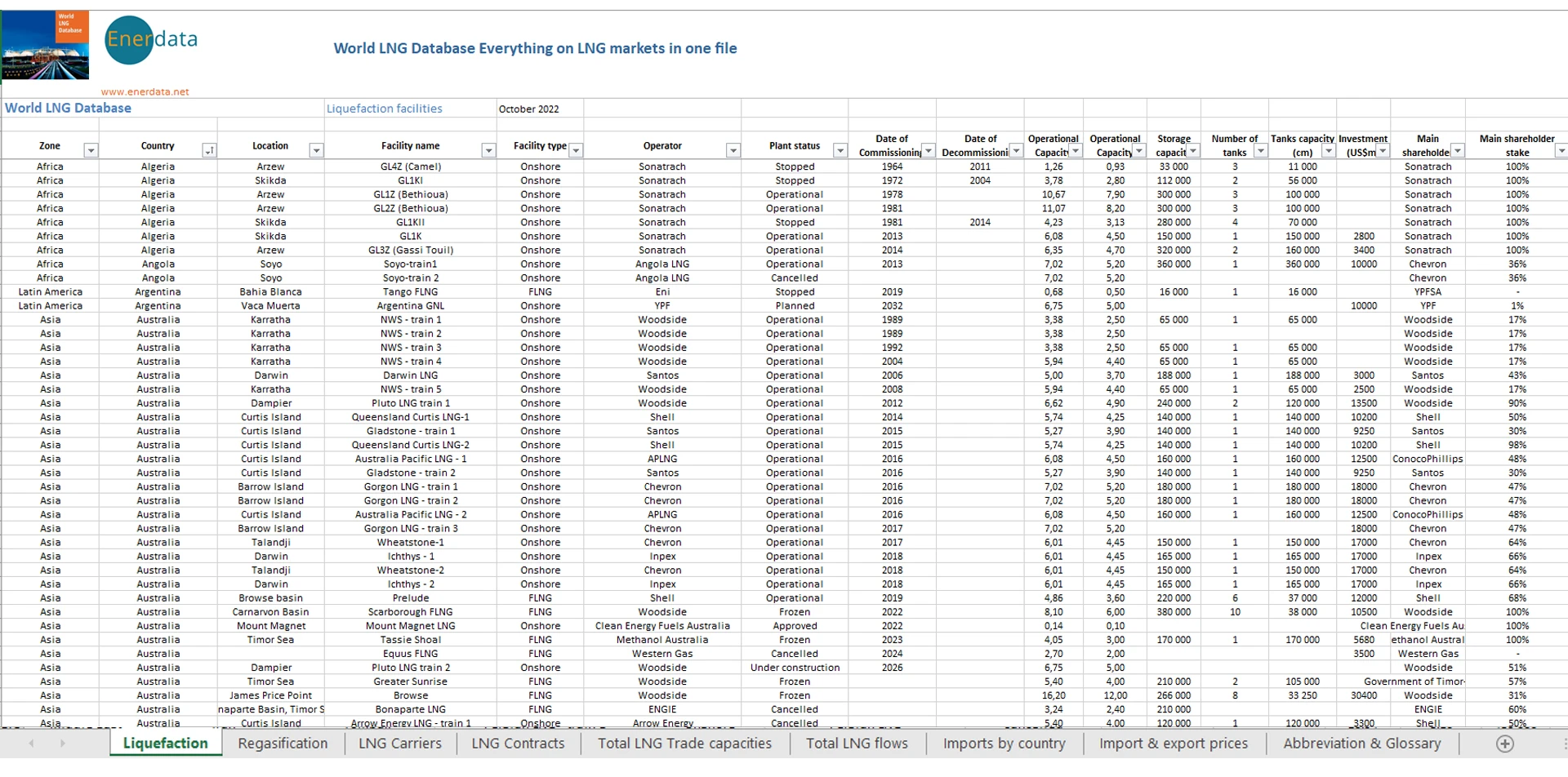Image resolution: width=1568 pixels, height=777 pixels.
Task: Select the YPFSA main shareholder cell
Action: click(1428, 292)
